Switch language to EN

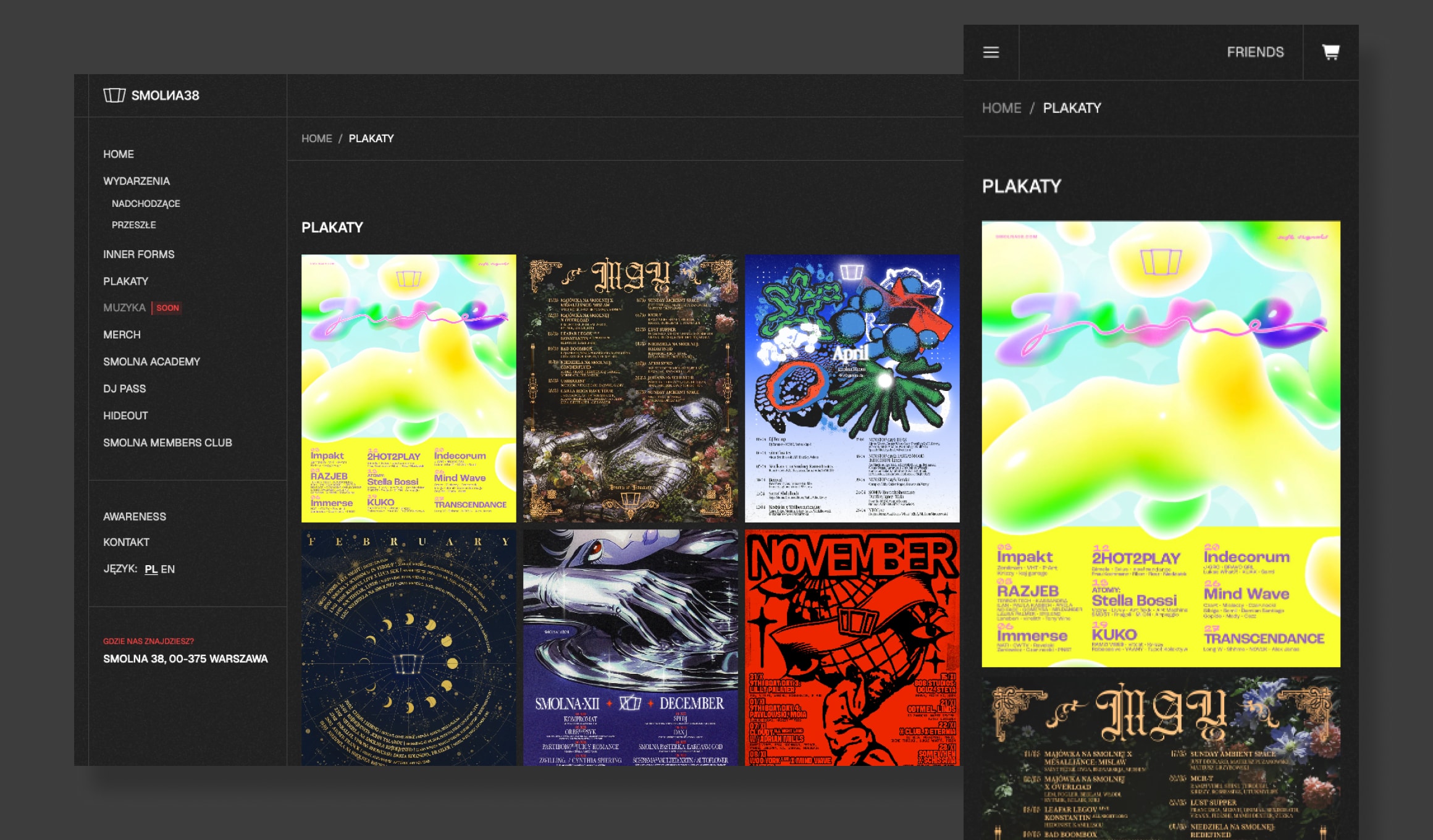[x=168, y=569]
